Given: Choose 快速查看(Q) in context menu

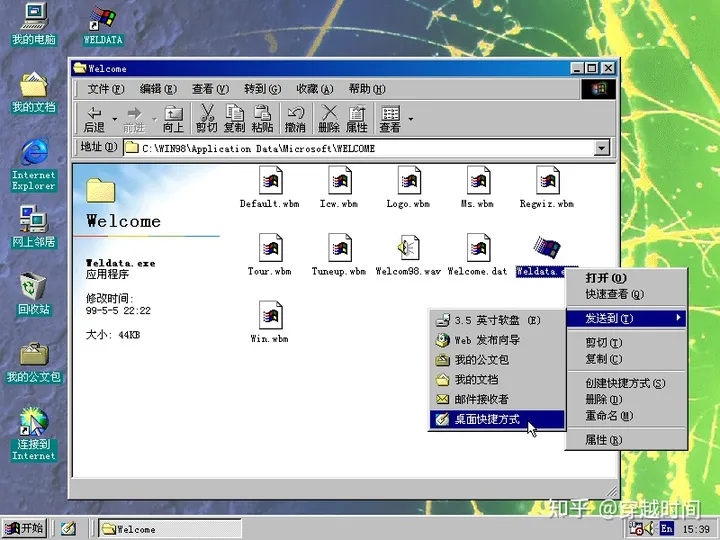Looking at the screenshot, I should pyautogui.click(x=626, y=294).
